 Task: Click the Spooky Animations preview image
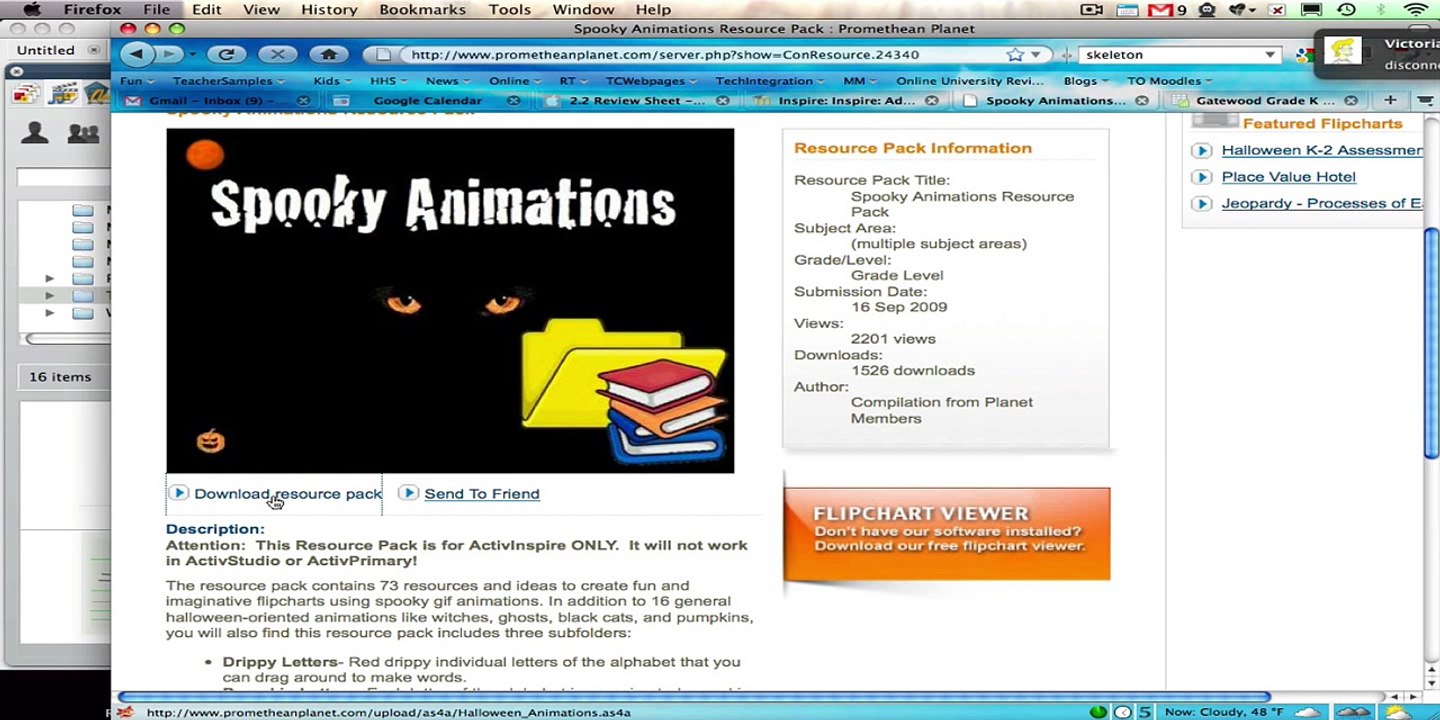[450, 300]
